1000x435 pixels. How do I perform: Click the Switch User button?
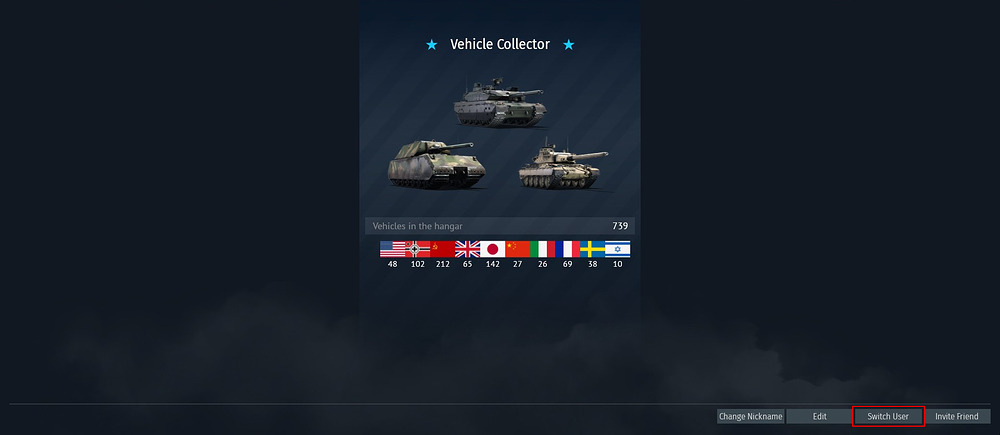pyautogui.click(x=888, y=417)
